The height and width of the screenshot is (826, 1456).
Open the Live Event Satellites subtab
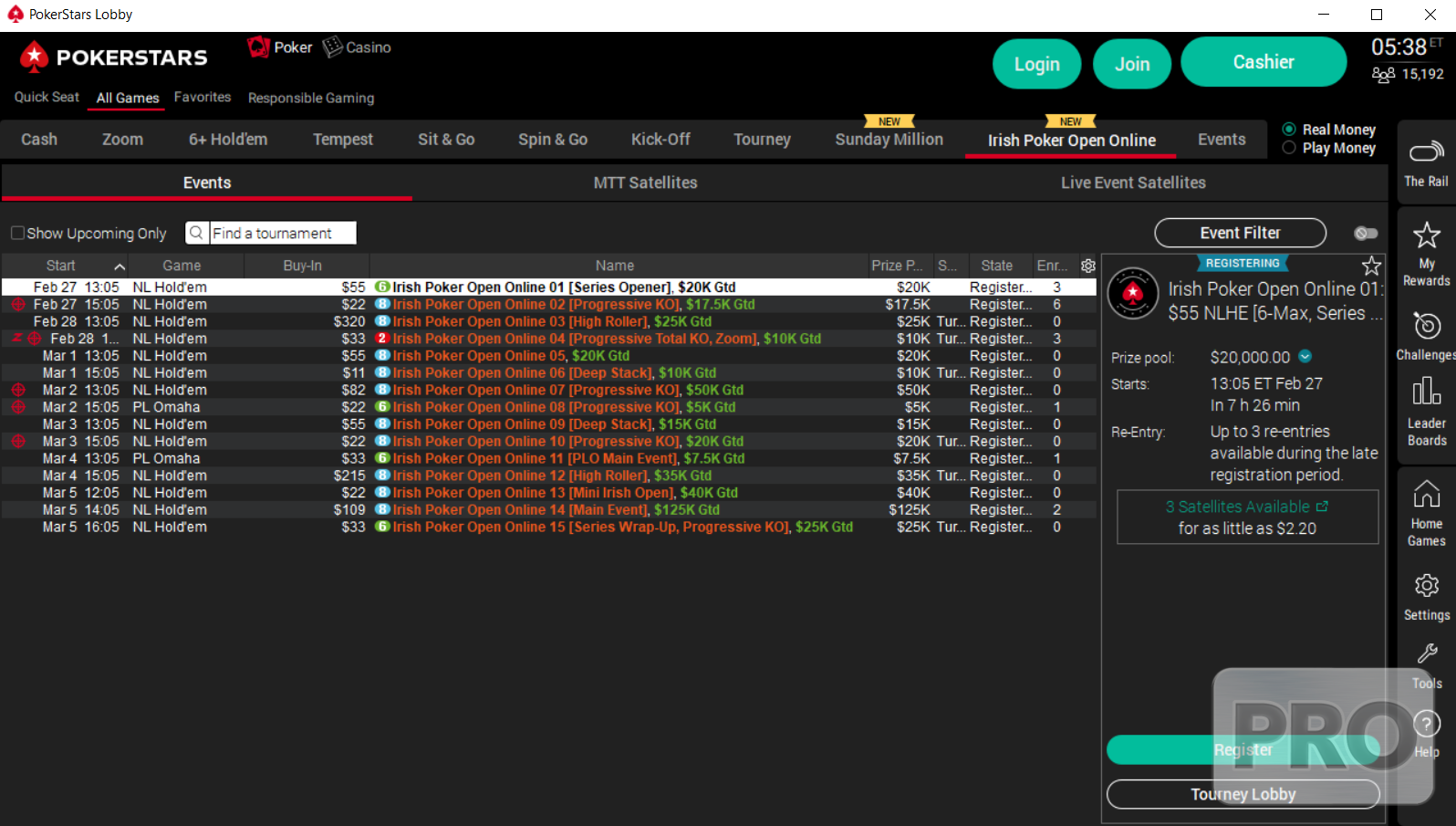coord(1133,183)
